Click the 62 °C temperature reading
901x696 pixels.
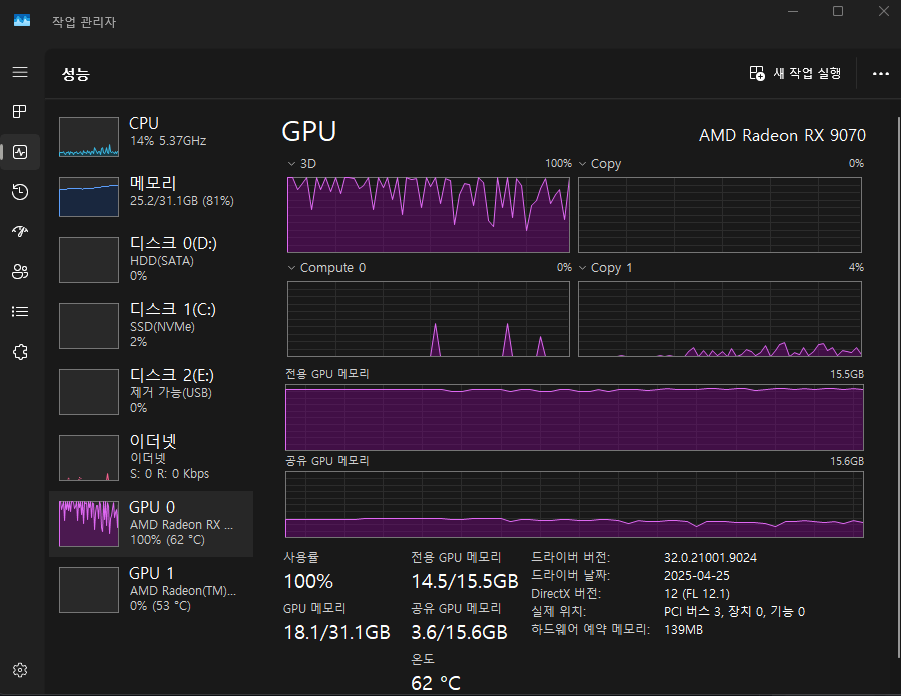click(x=436, y=683)
